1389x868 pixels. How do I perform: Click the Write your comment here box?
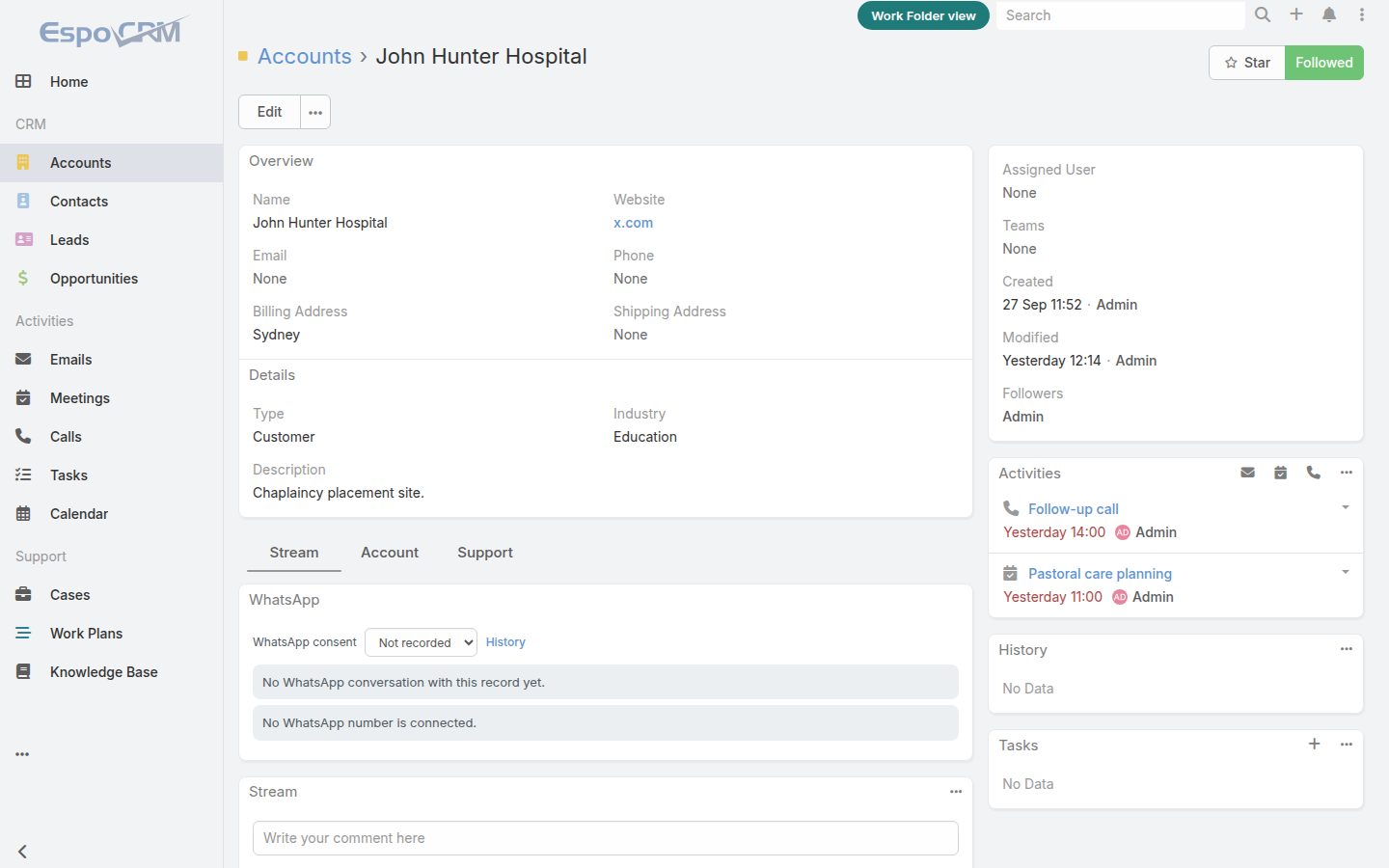(x=606, y=838)
